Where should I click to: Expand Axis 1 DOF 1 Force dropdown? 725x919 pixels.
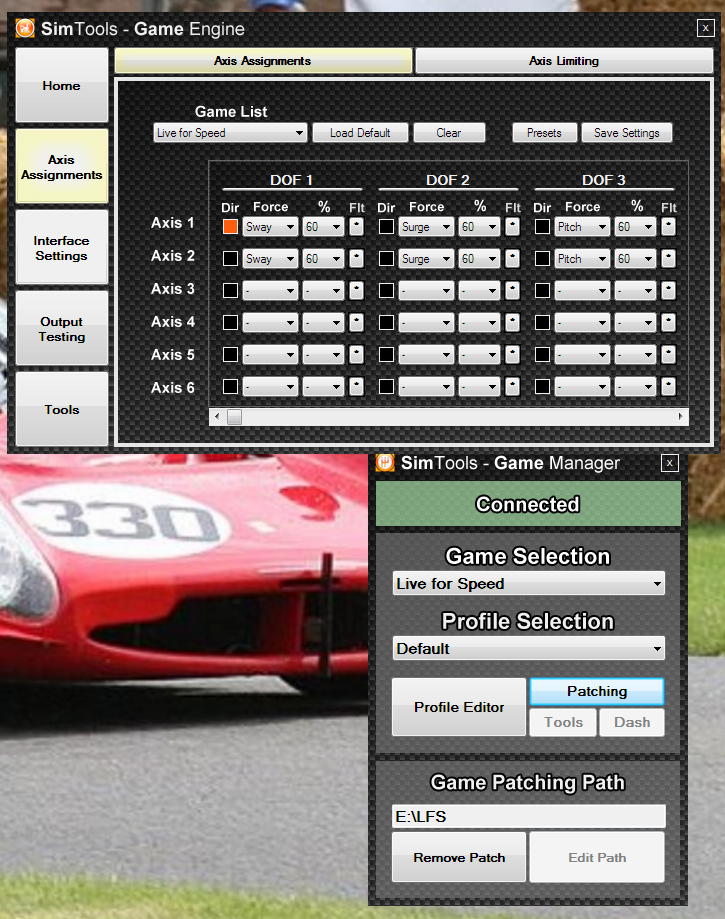click(270, 227)
